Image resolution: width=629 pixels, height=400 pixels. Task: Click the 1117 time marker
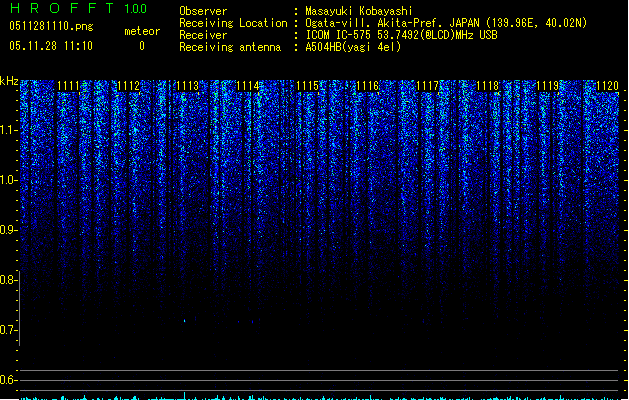point(428,86)
